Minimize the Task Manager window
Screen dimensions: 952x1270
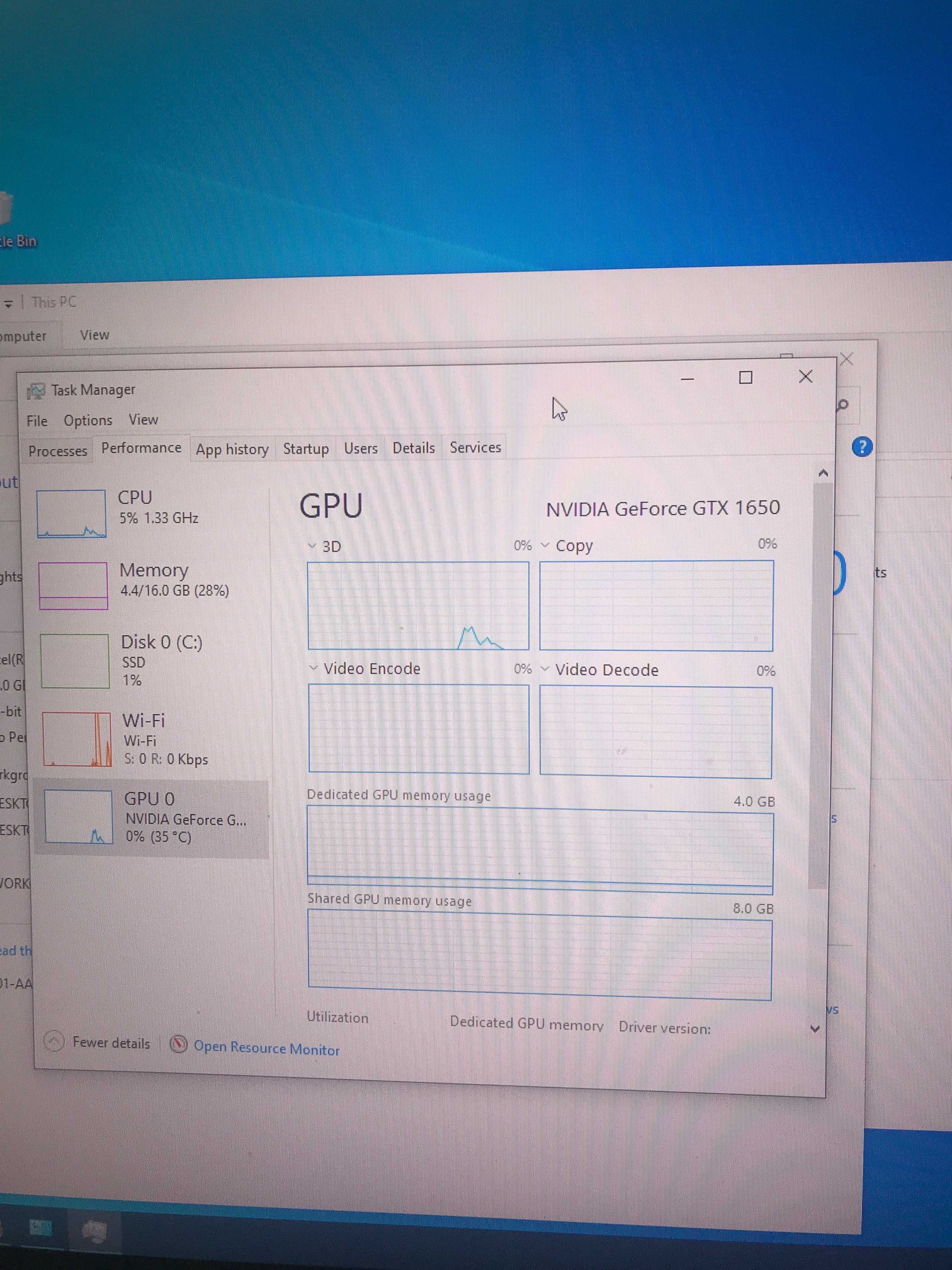click(x=688, y=378)
